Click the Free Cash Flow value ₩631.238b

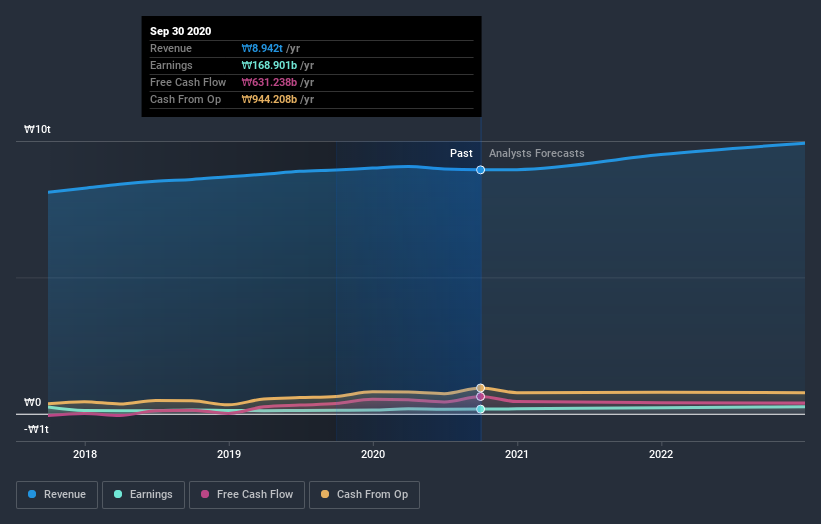click(269, 82)
